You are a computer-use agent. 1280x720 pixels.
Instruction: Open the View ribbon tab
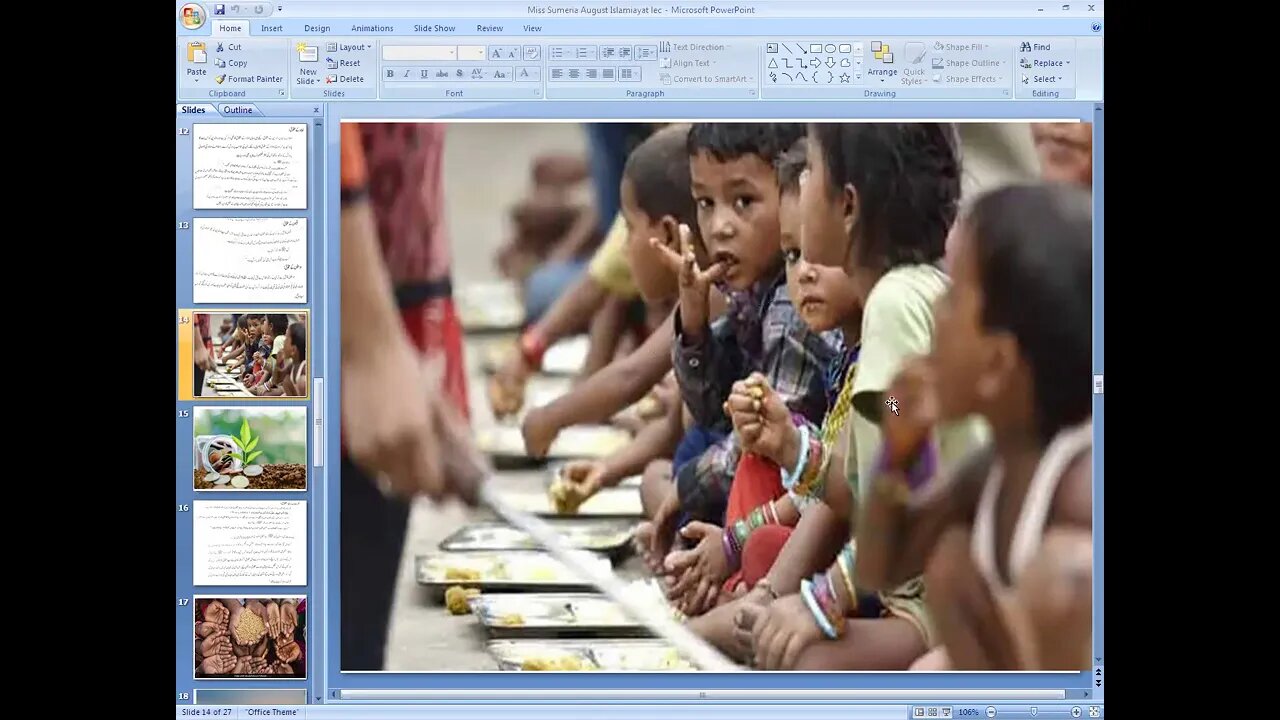tap(532, 28)
